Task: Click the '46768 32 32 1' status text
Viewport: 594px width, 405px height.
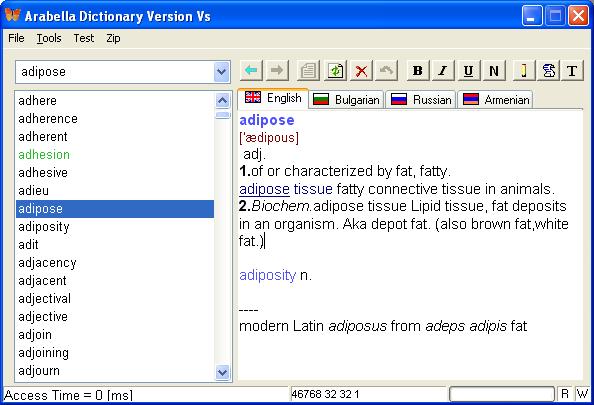Action: tap(325, 394)
